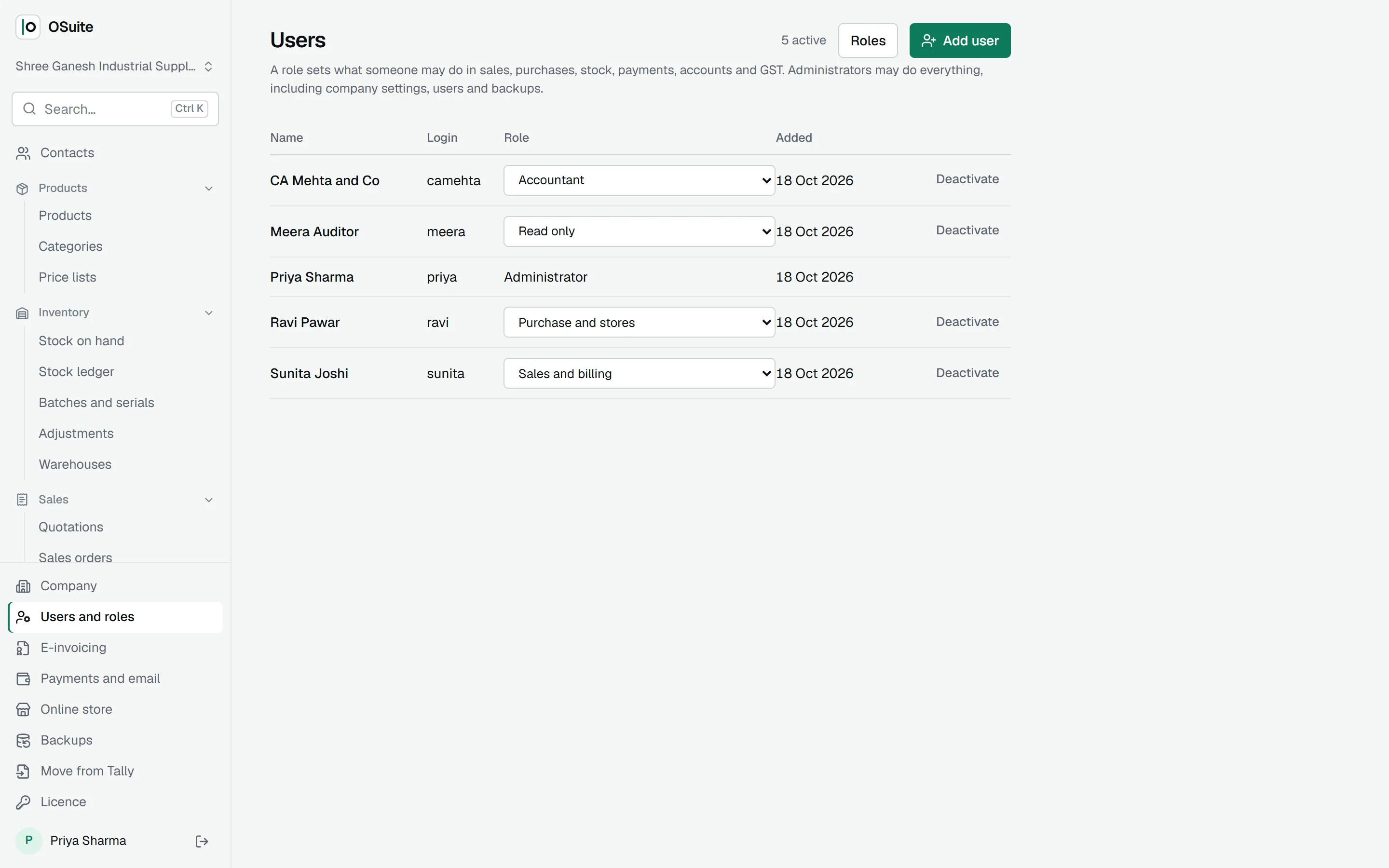Open the role dropdown for Meera Auditor
The width and height of the screenshot is (1389, 868).
pyautogui.click(x=640, y=231)
